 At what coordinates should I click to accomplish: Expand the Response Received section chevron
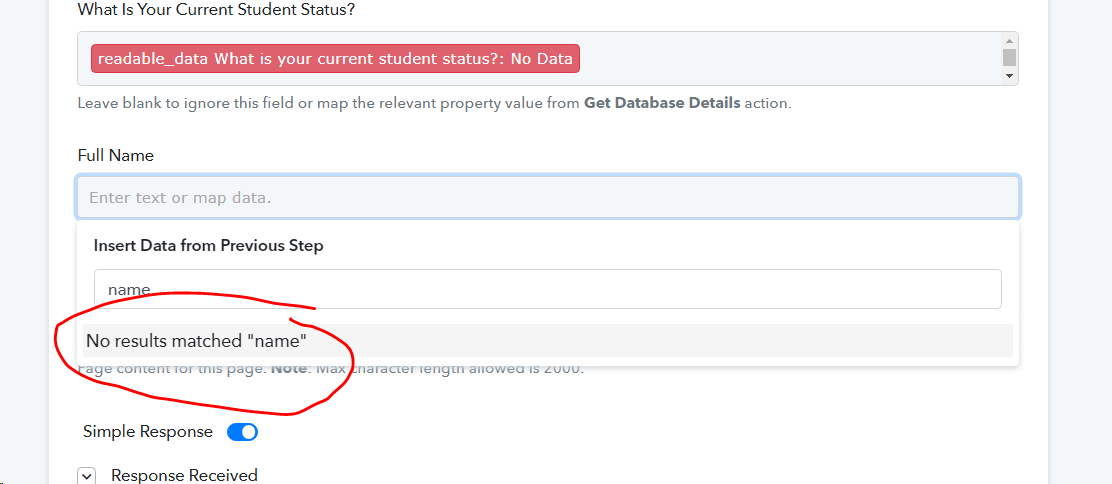coord(87,476)
